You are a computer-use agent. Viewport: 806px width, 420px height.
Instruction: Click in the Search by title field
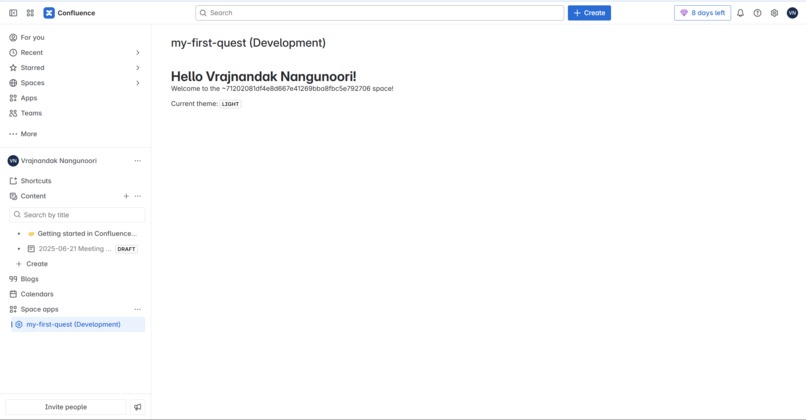coord(77,215)
